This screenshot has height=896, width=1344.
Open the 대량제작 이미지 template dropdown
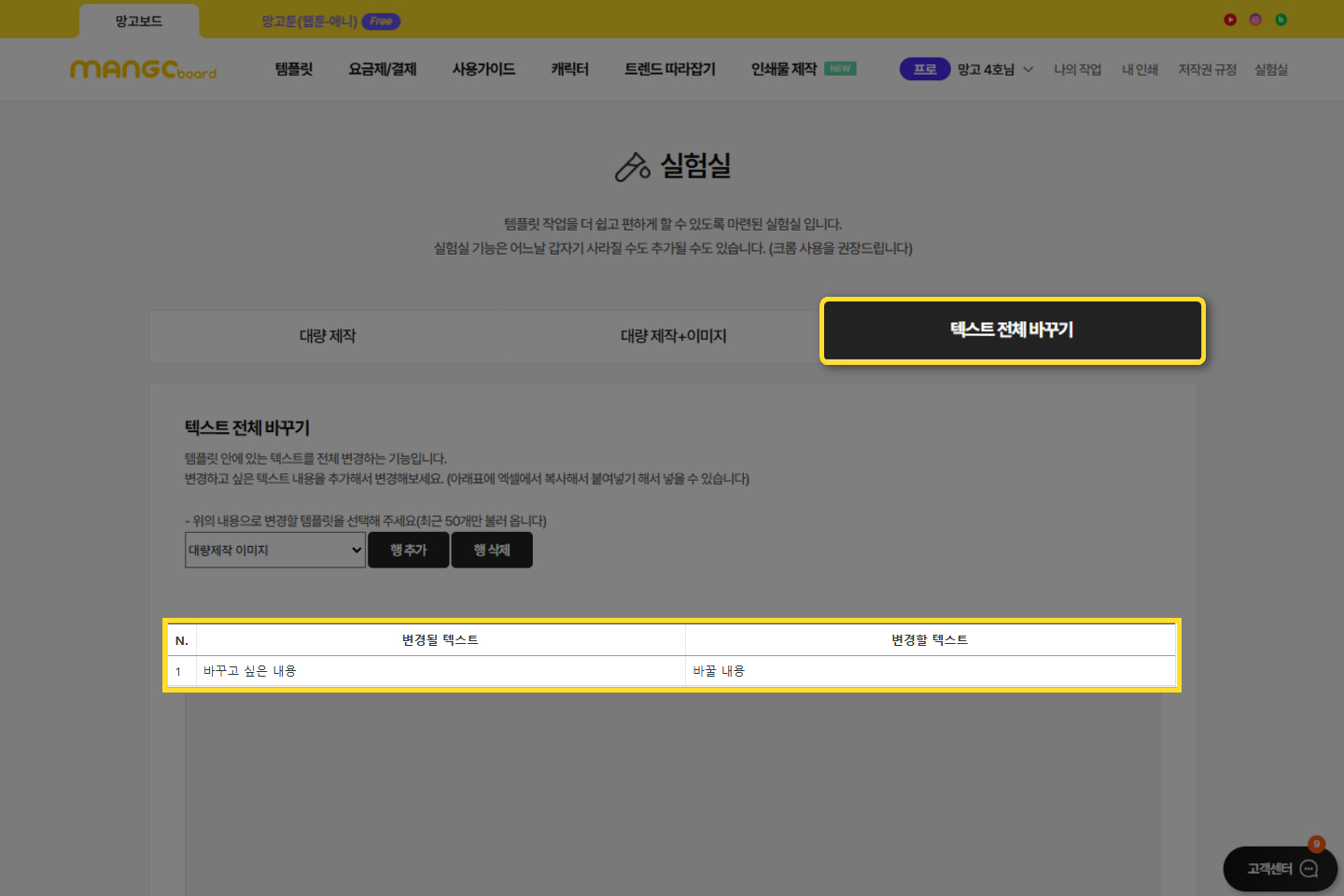(x=274, y=551)
